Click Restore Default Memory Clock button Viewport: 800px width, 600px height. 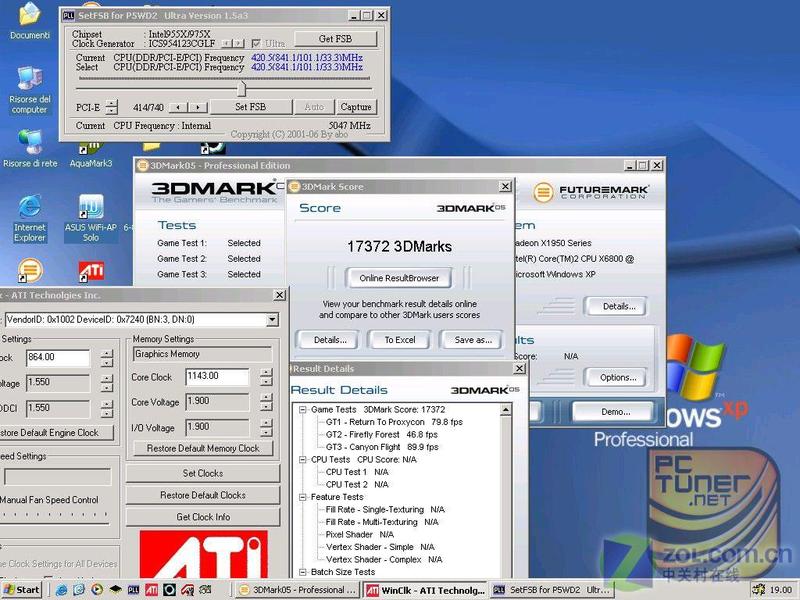pyautogui.click(x=203, y=448)
